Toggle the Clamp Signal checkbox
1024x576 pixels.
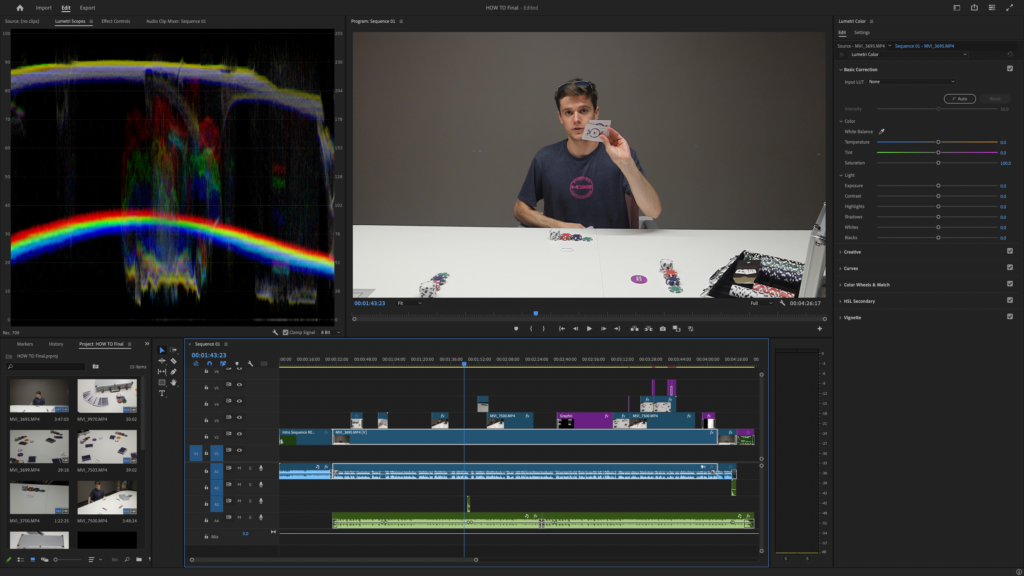(285, 332)
